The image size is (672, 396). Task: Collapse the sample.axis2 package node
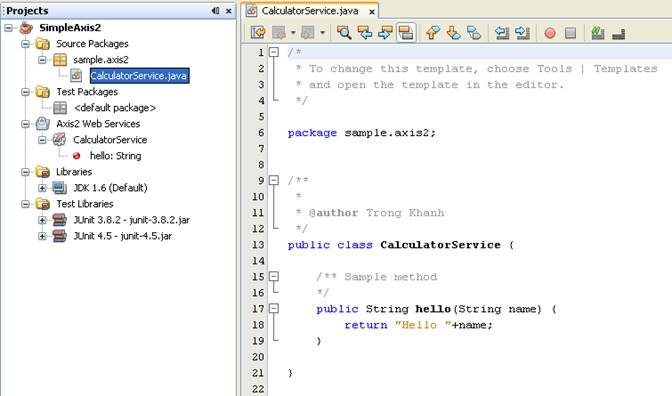[x=42, y=60]
